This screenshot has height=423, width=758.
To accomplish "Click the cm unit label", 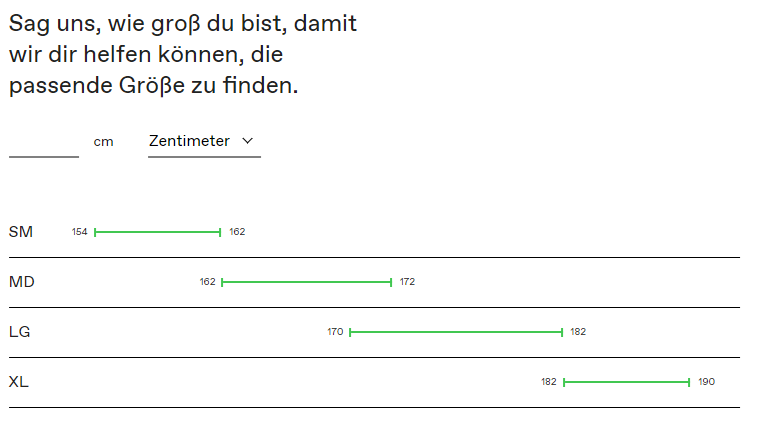I will (x=103, y=142).
